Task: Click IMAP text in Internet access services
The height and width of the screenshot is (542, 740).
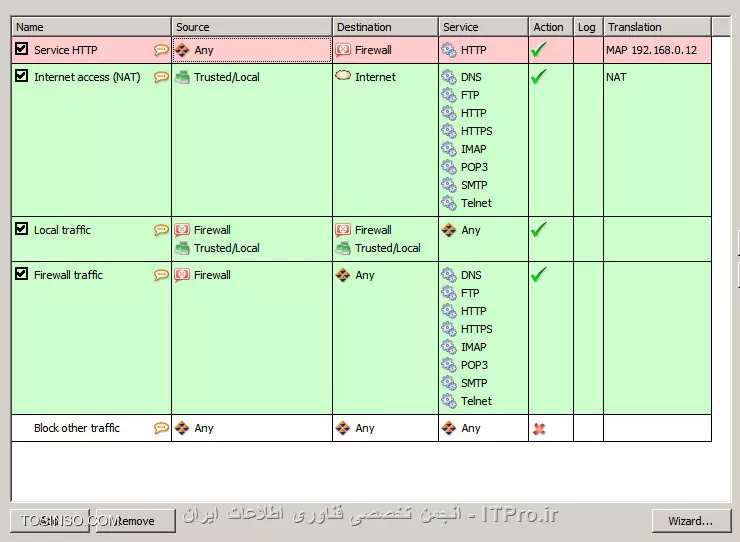Action: [x=474, y=149]
